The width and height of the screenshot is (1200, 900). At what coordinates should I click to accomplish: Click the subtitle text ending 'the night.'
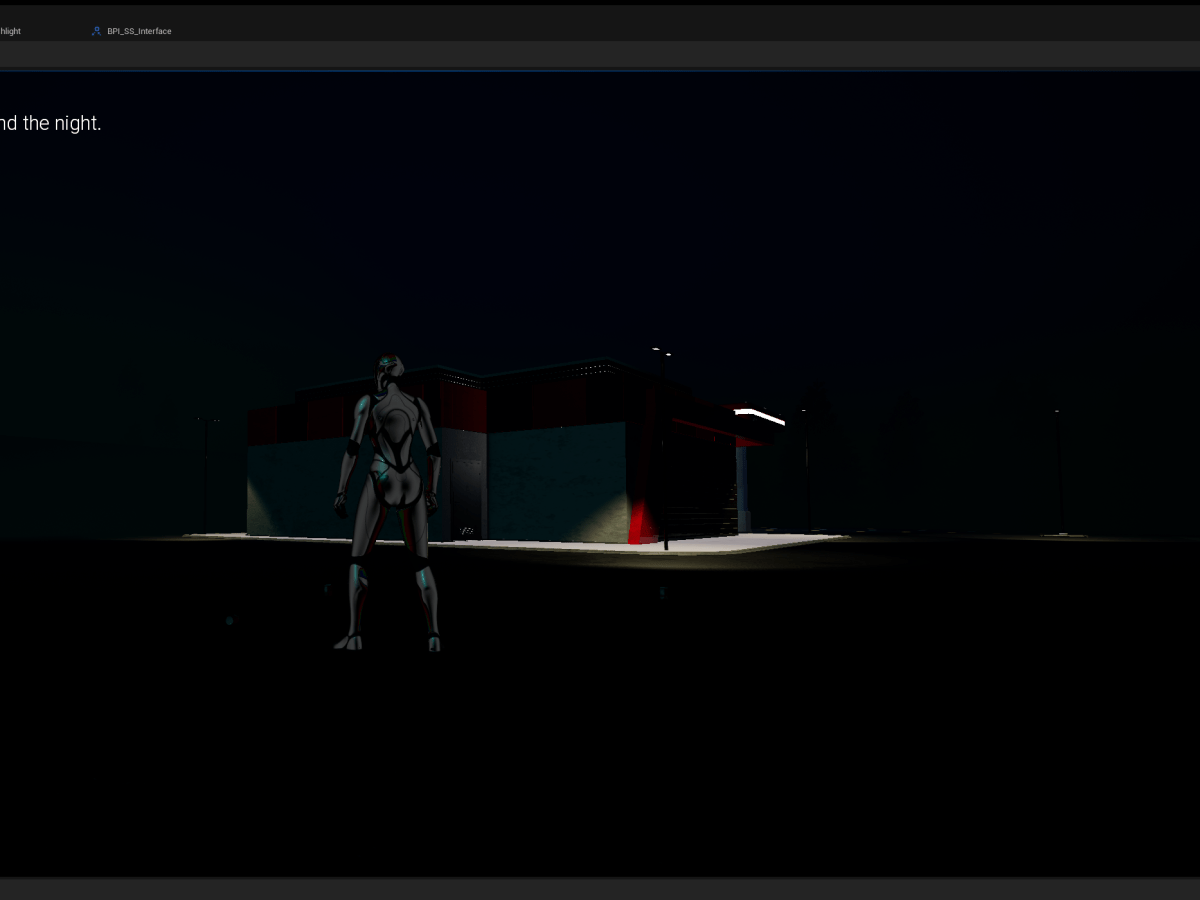point(50,123)
